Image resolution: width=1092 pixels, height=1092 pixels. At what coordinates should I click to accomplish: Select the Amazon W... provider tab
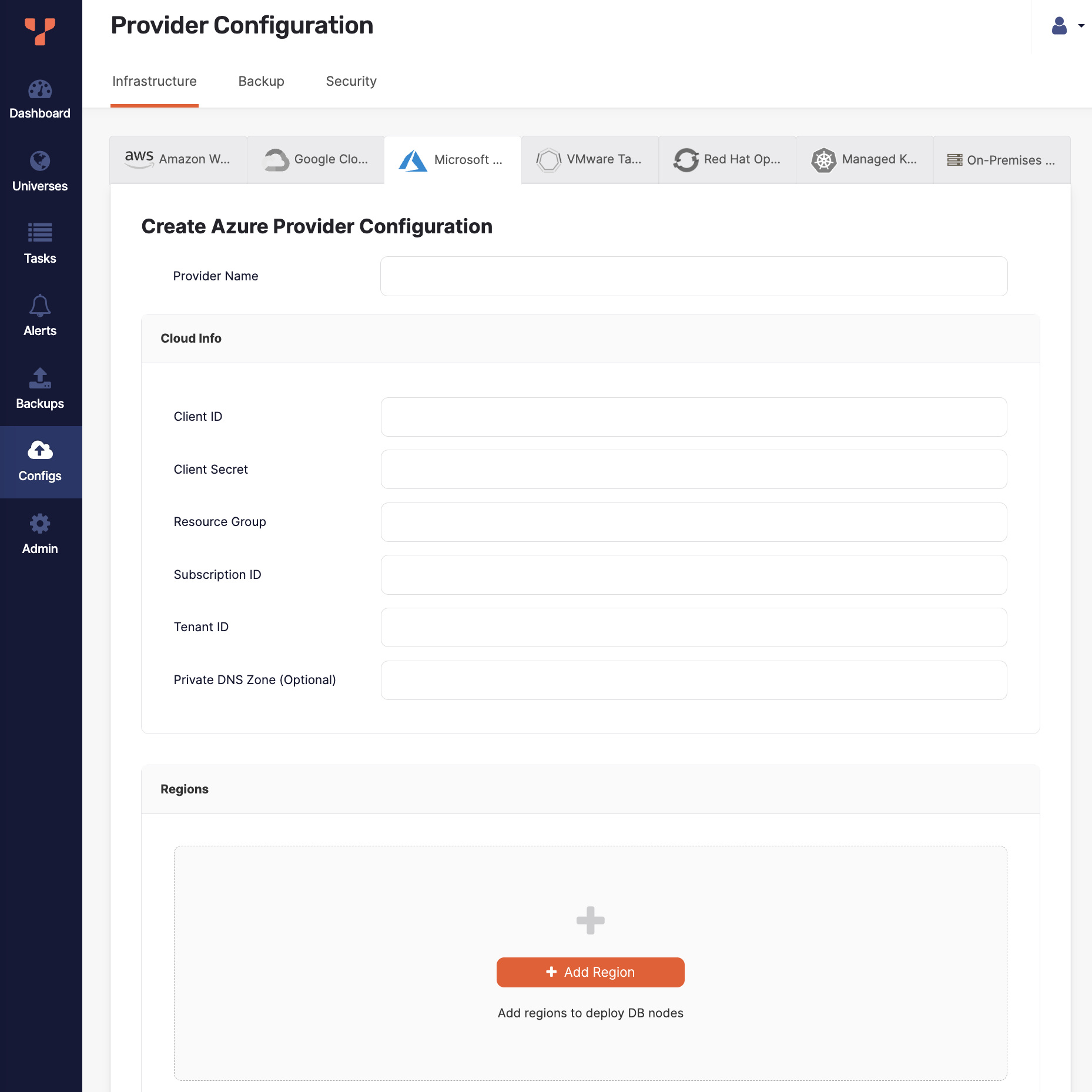(179, 160)
